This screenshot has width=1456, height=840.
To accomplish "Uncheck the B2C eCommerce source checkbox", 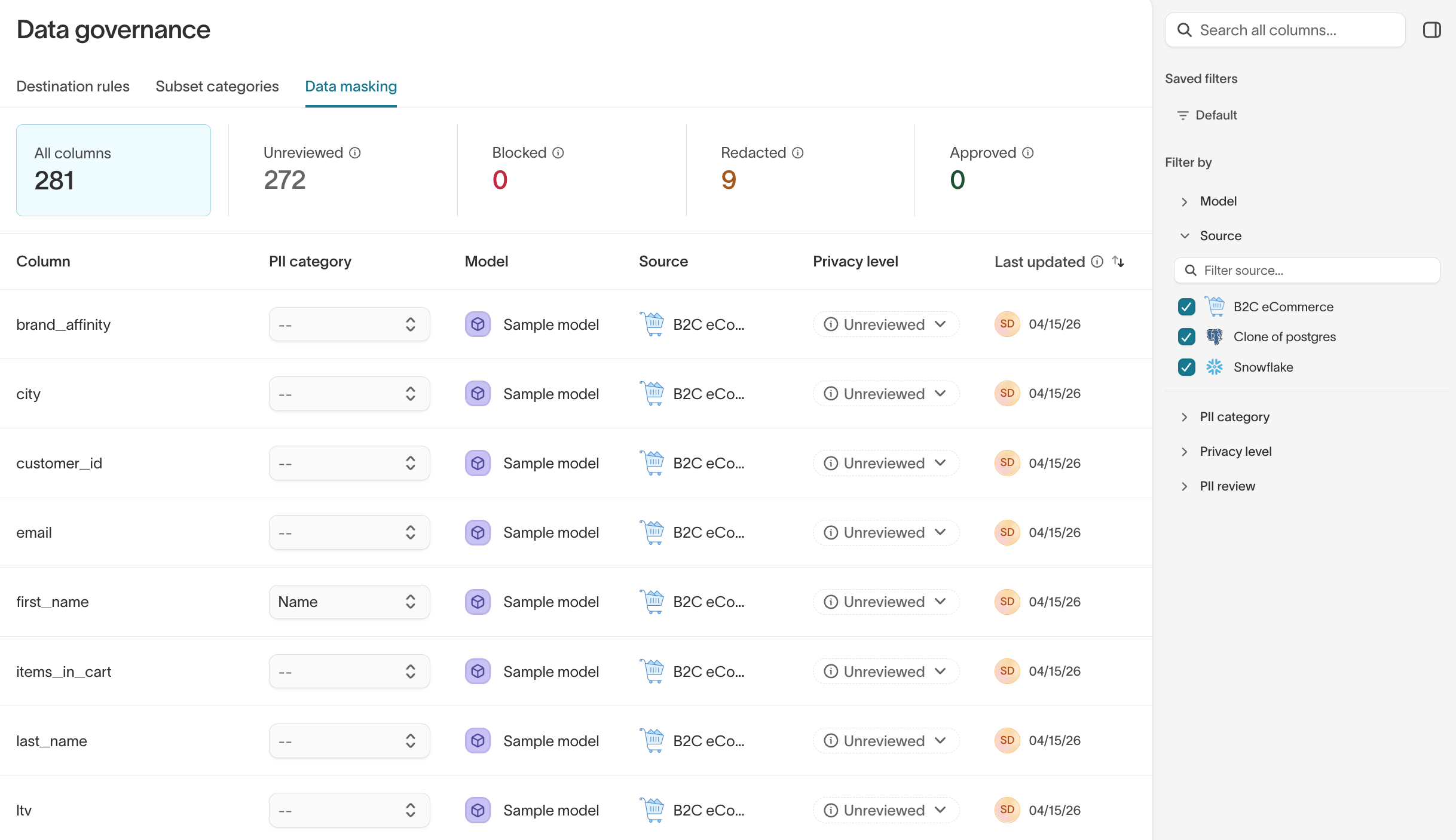I will [1186, 306].
